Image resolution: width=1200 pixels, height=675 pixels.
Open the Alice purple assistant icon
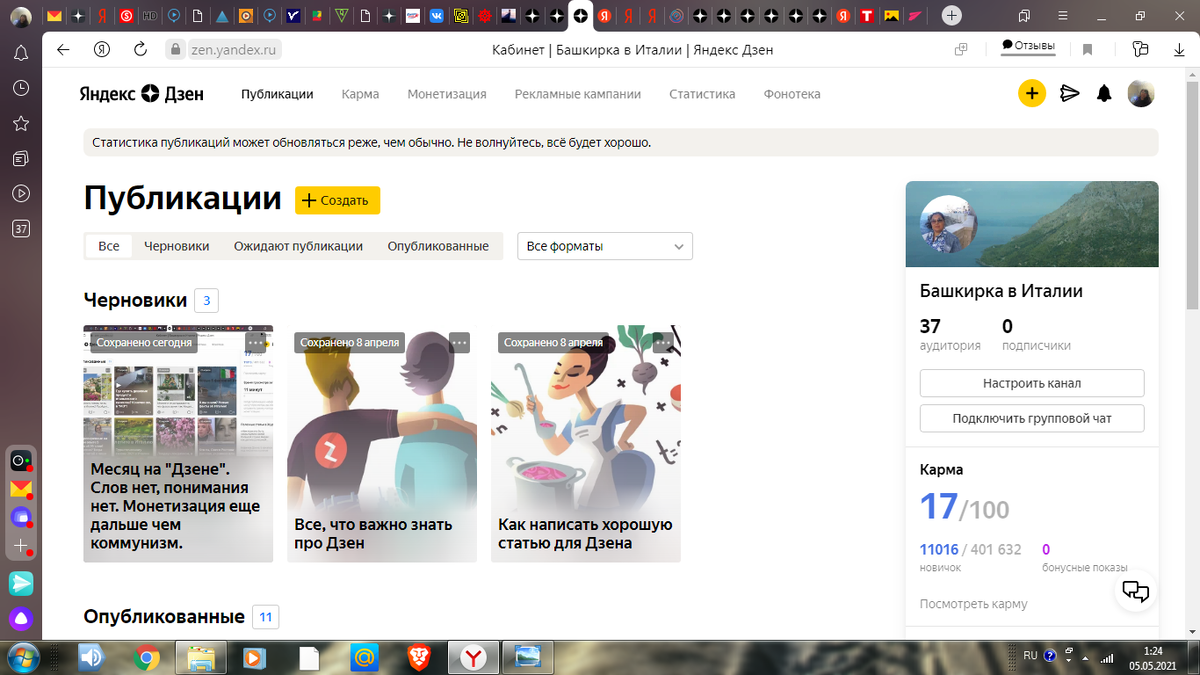point(21,618)
